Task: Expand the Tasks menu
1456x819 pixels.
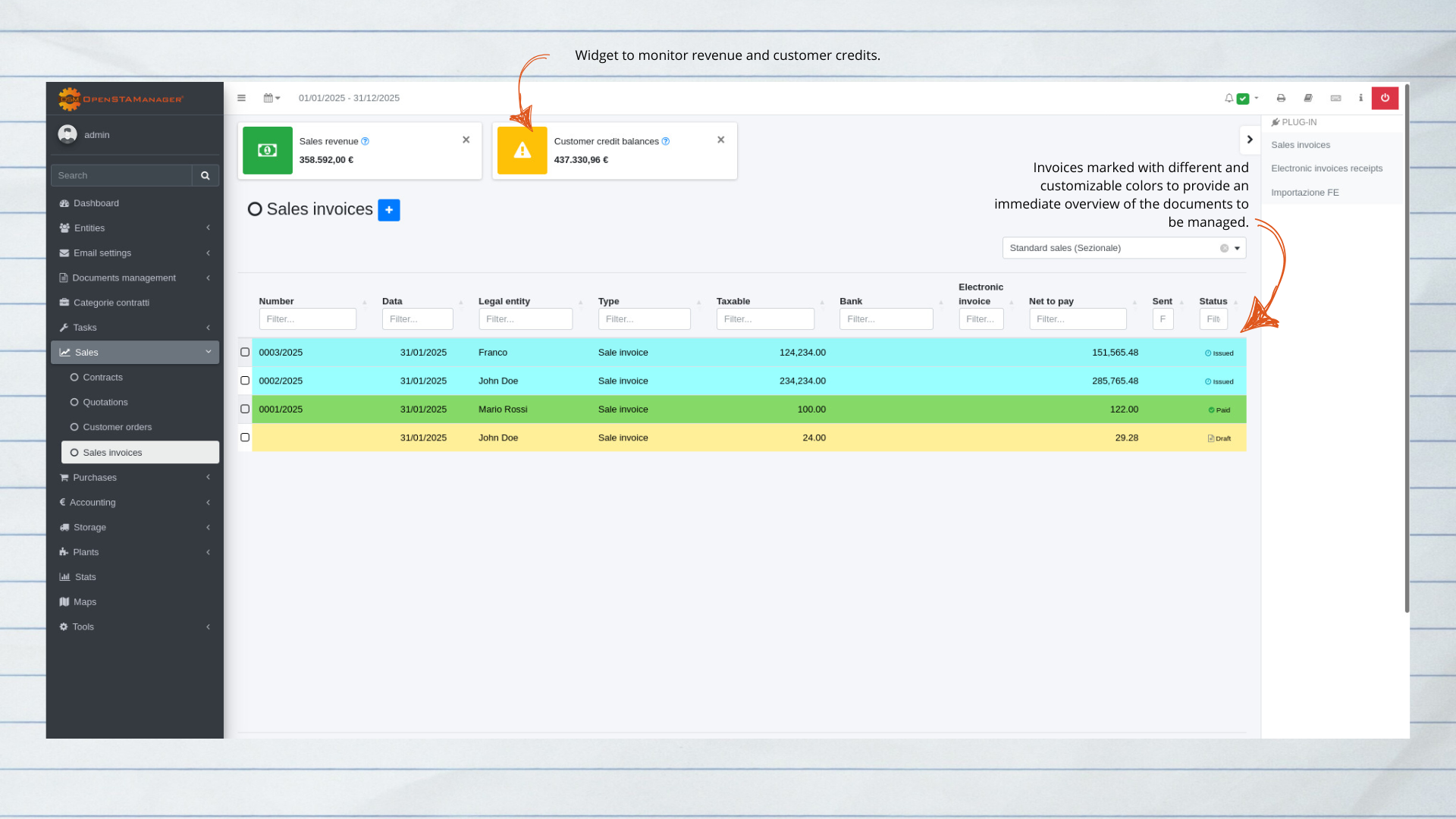Action: [x=135, y=328]
